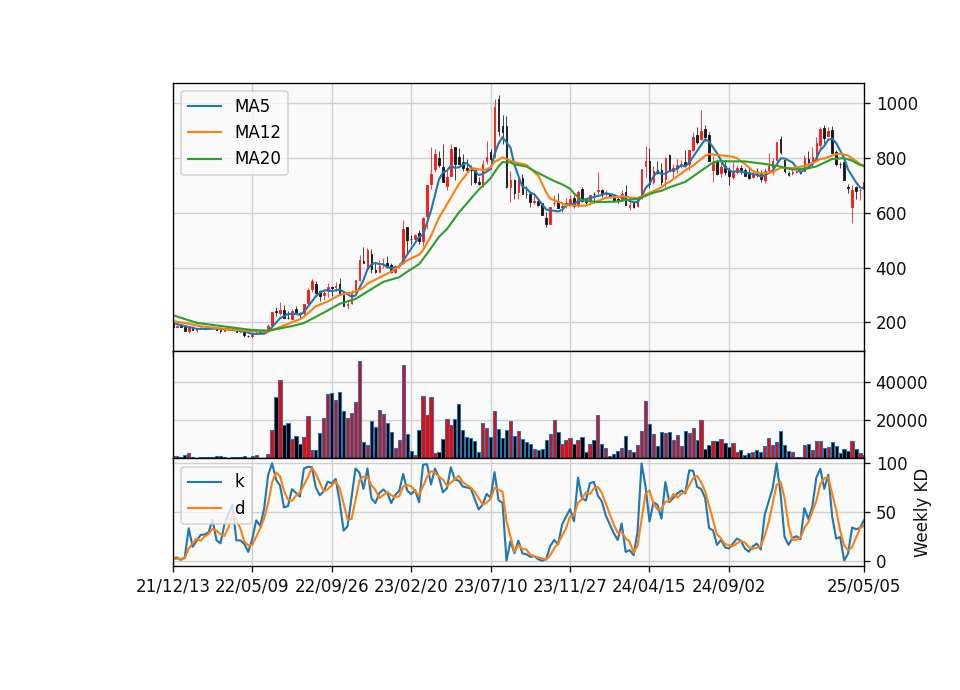This screenshot has width=960, height=690.
Task: Click the date label 23/11/27
Action: (570, 587)
